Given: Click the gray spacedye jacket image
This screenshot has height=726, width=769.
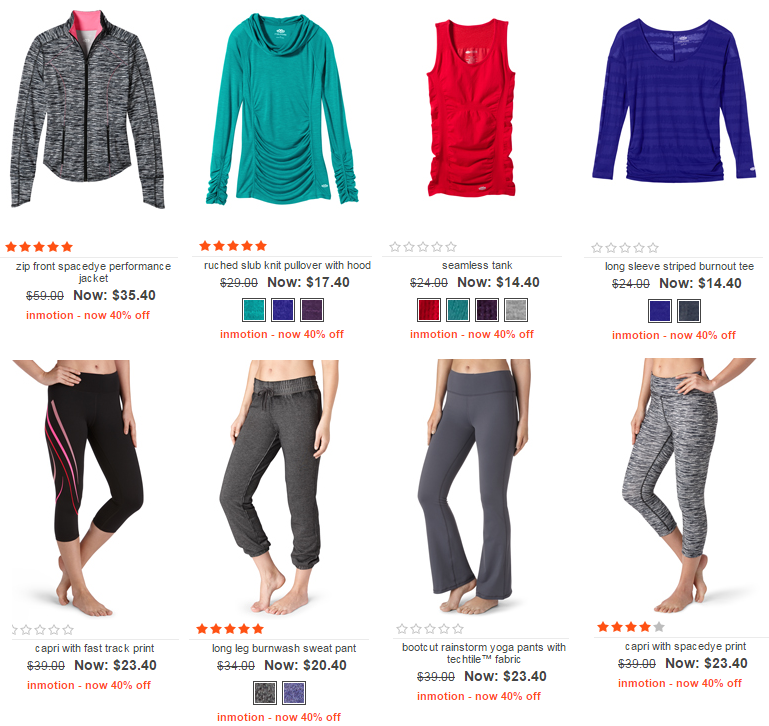Looking at the screenshot, I should (x=88, y=109).
